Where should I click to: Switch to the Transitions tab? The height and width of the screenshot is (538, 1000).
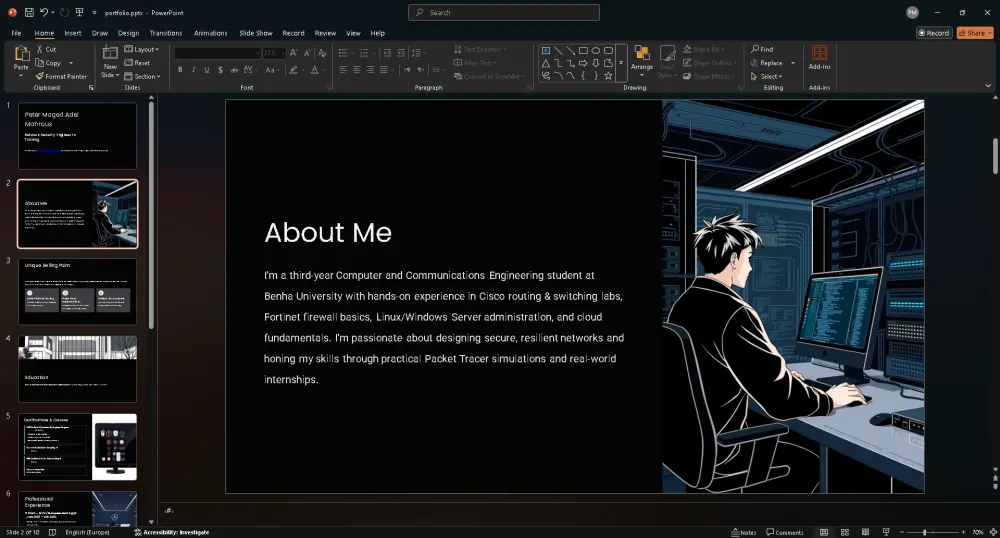point(166,33)
